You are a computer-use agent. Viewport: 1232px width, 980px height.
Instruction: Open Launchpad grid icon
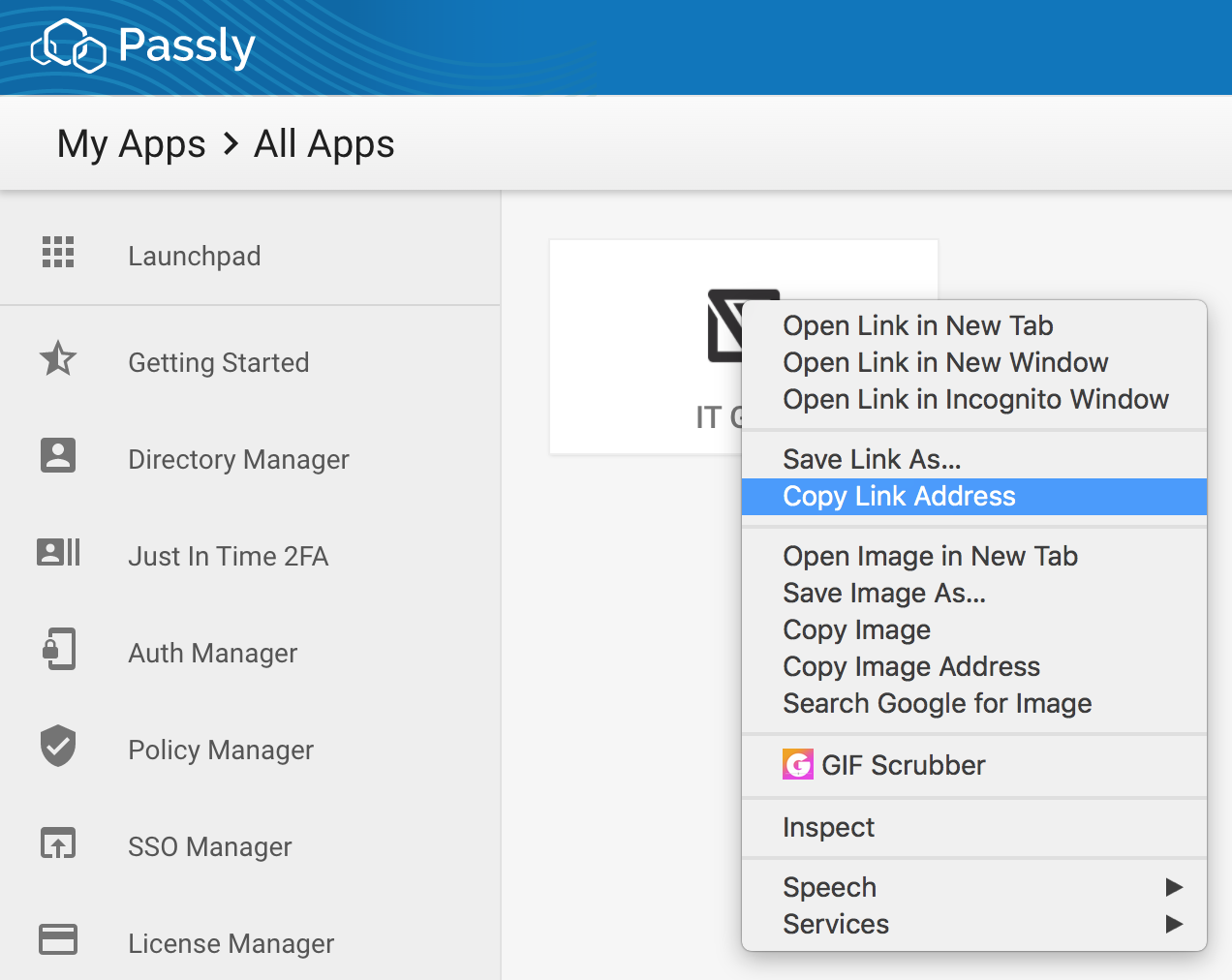click(58, 252)
